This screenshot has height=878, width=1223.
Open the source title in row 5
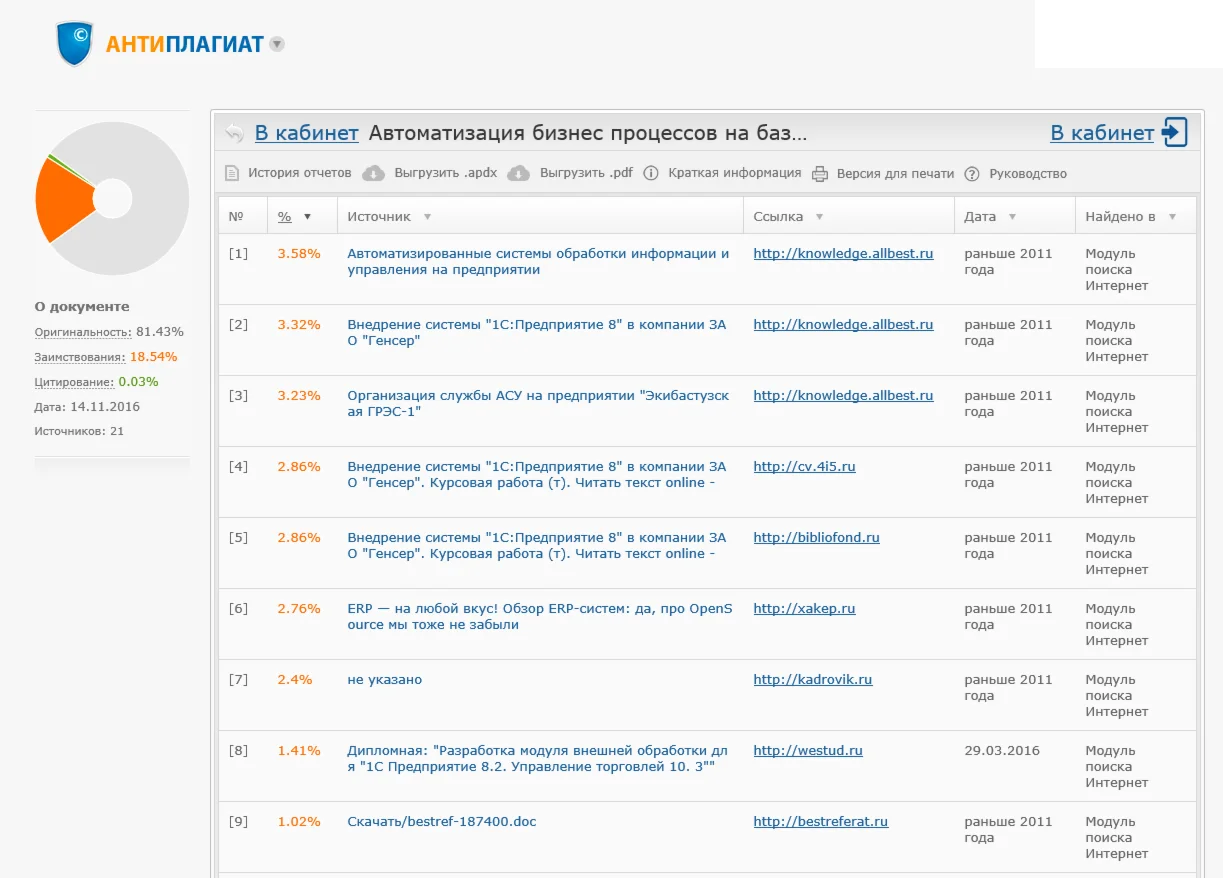click(x=537, y=545)
